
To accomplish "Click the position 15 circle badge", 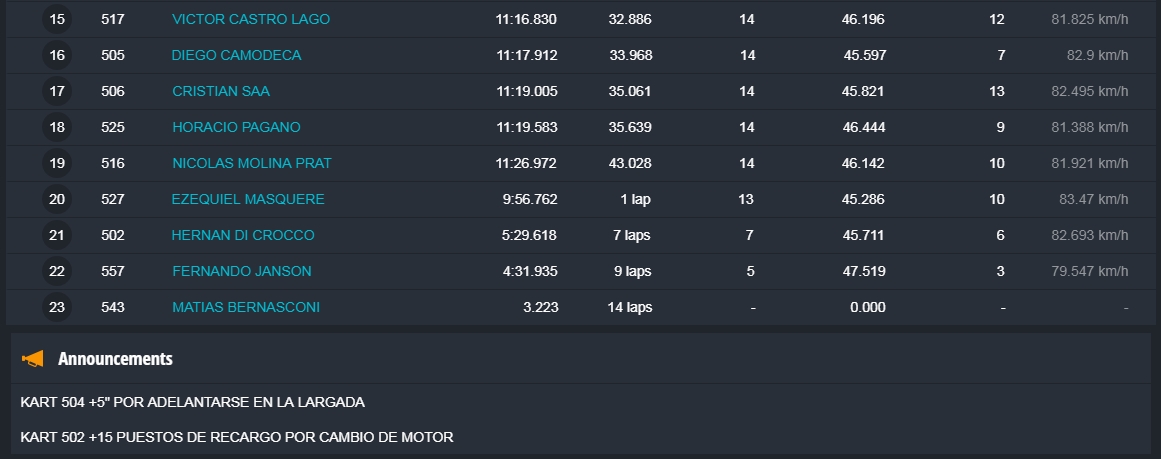I will click(57, 19).
